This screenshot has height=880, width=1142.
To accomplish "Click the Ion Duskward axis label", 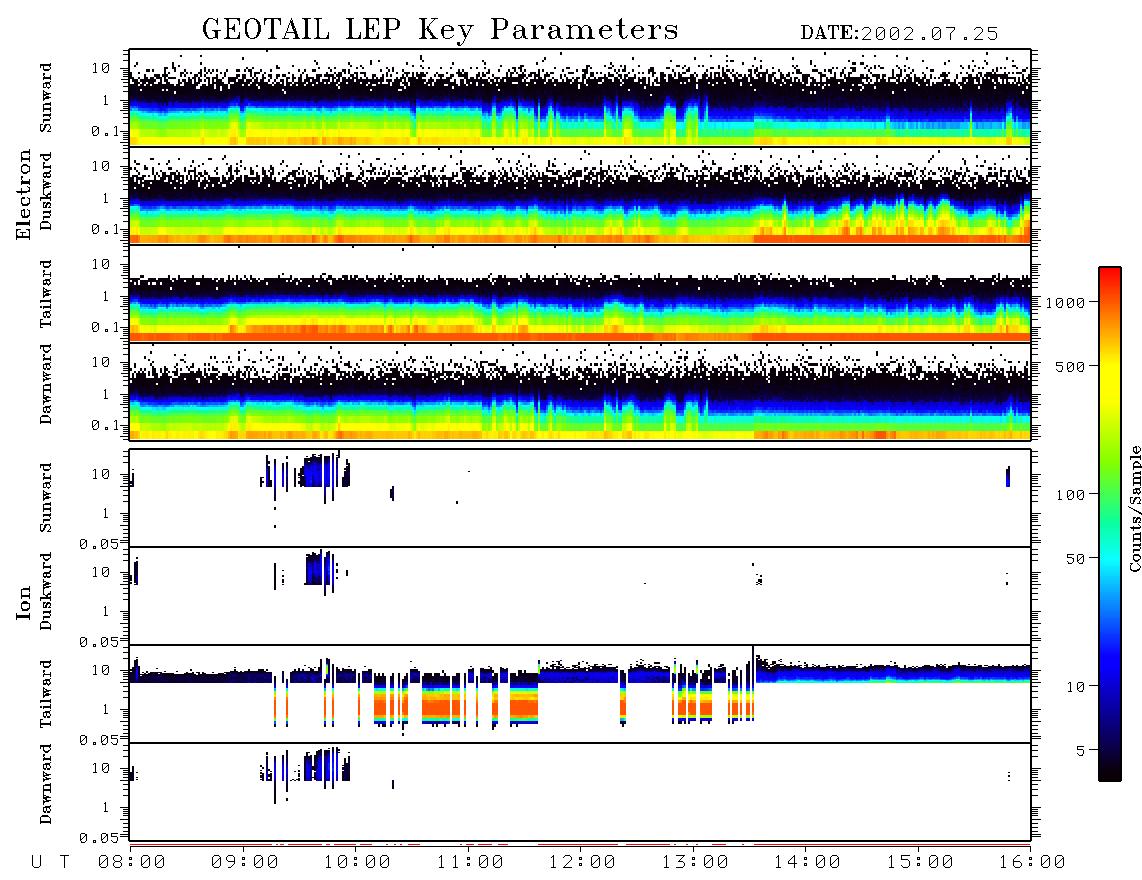I will coord(46,591).
